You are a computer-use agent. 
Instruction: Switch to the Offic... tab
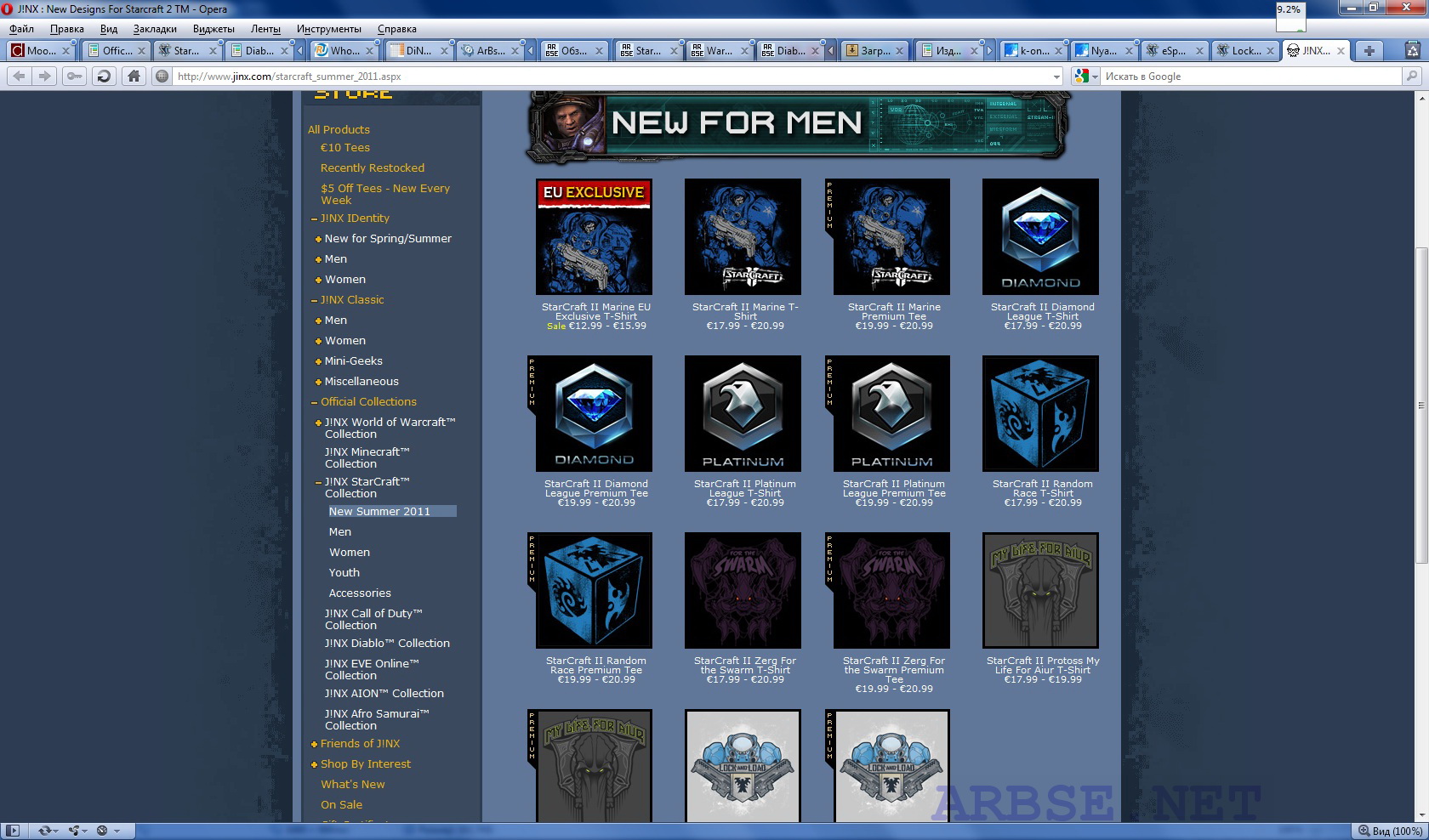pyautogui.click(x=116, y=51)
